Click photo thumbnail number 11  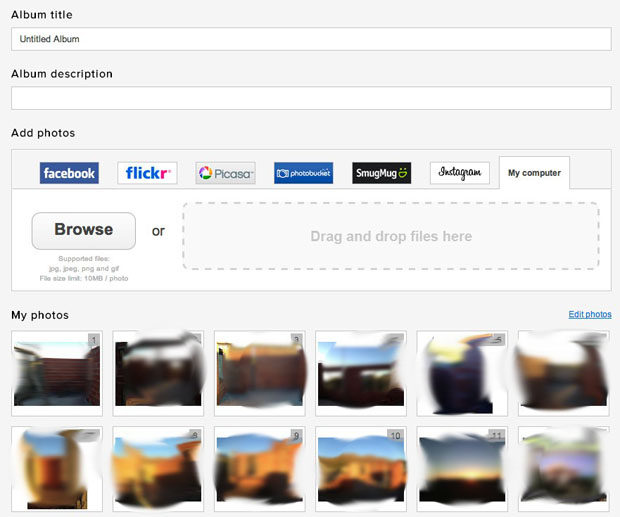(462, 468)
